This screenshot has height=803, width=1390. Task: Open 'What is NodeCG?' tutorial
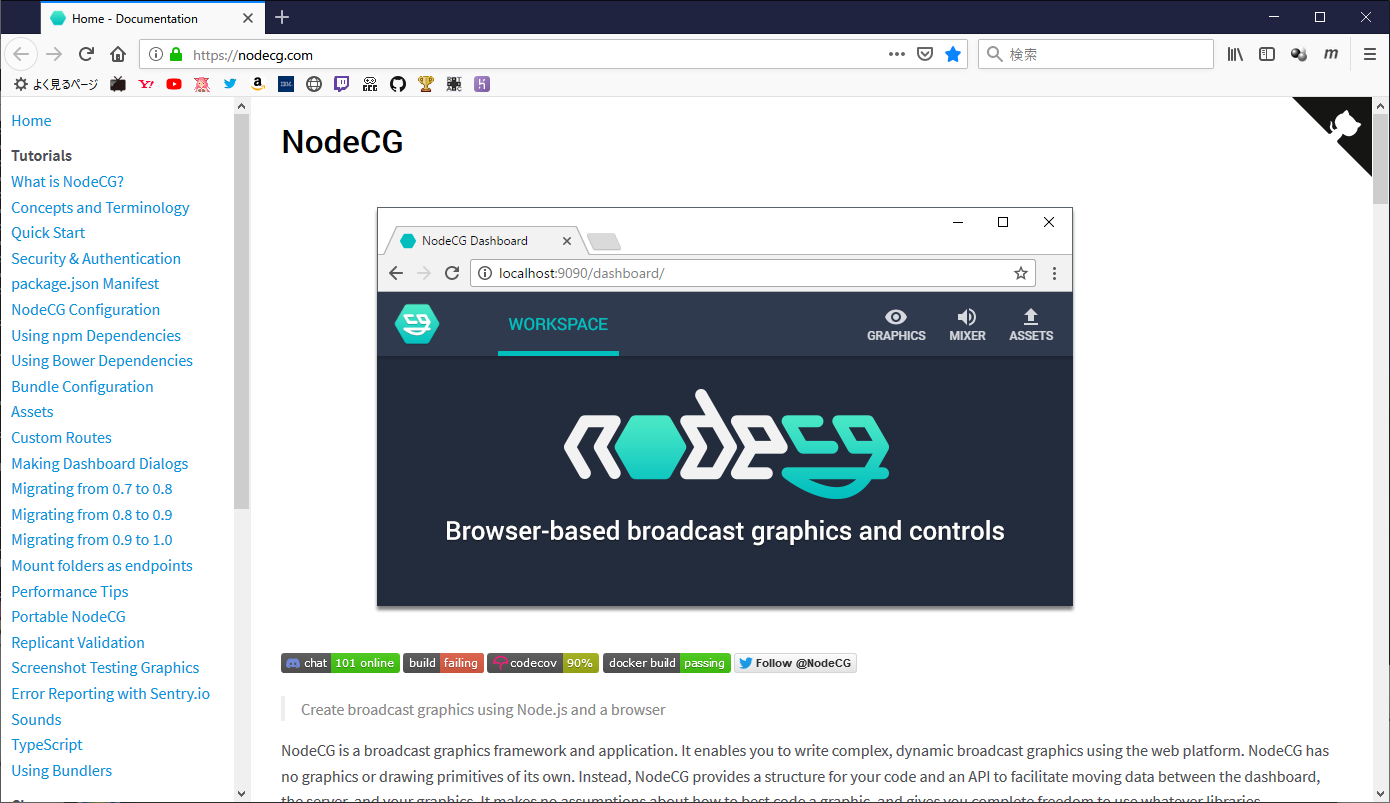tap(68, 182)
